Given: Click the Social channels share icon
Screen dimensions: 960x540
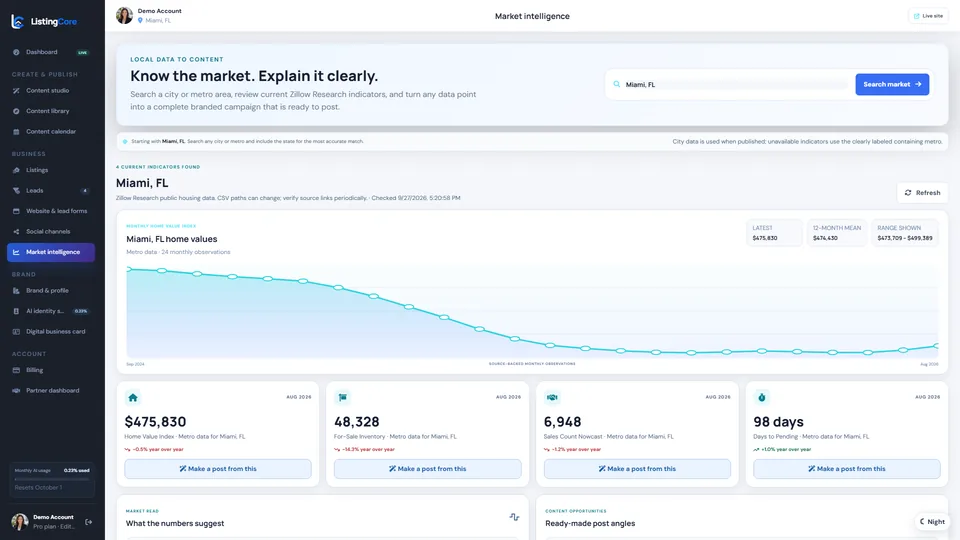Looking at the screenshot, I should (x=16, y=231).
